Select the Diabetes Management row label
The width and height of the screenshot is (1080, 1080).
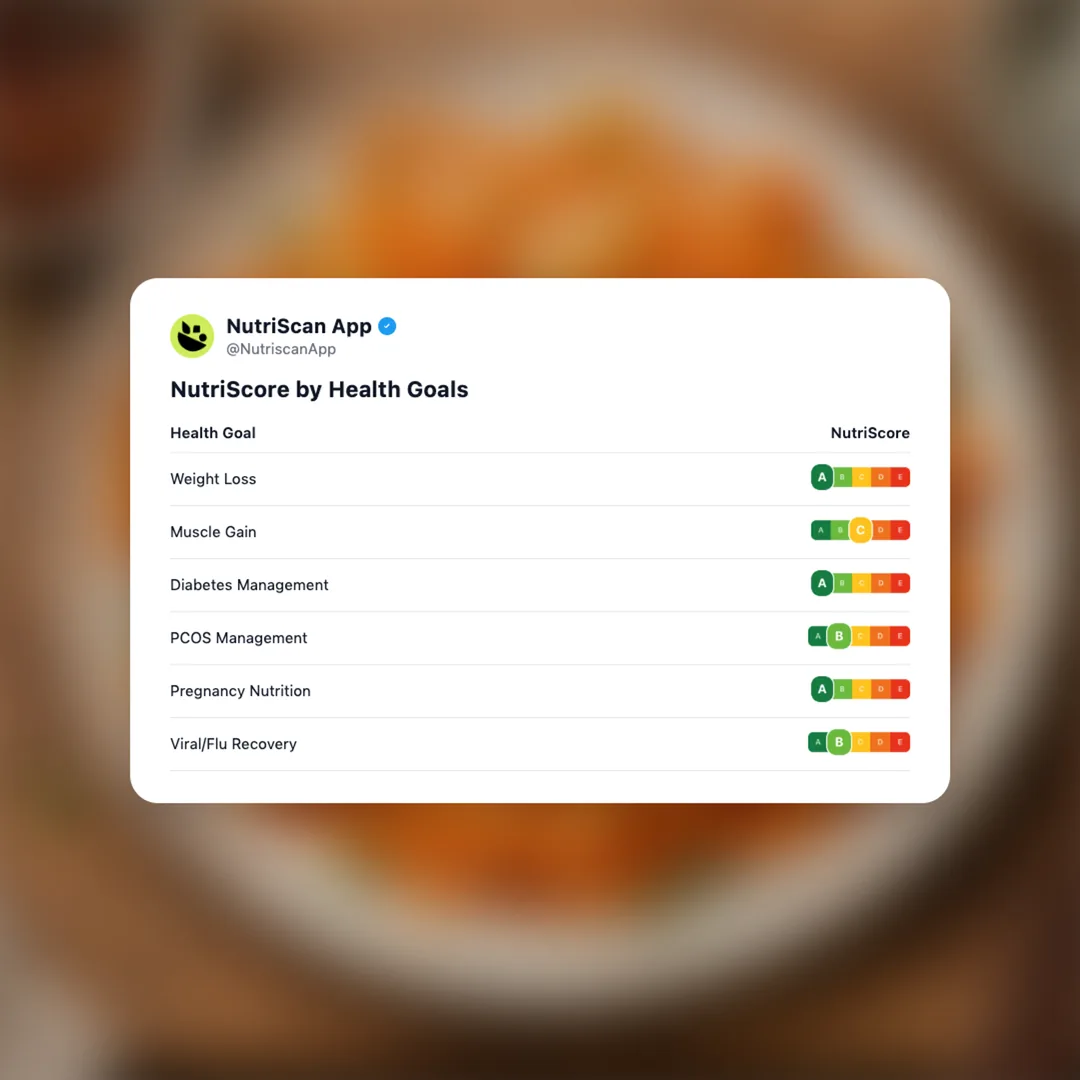pyautogui.click(x=249, y=585)
